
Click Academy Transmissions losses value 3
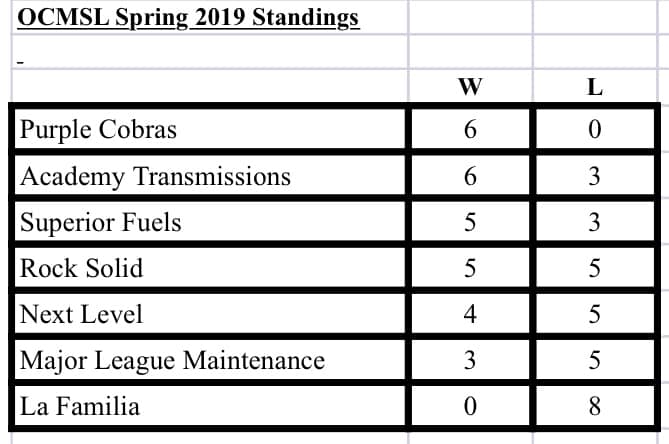pyautogui.click(x=595, y=176)
